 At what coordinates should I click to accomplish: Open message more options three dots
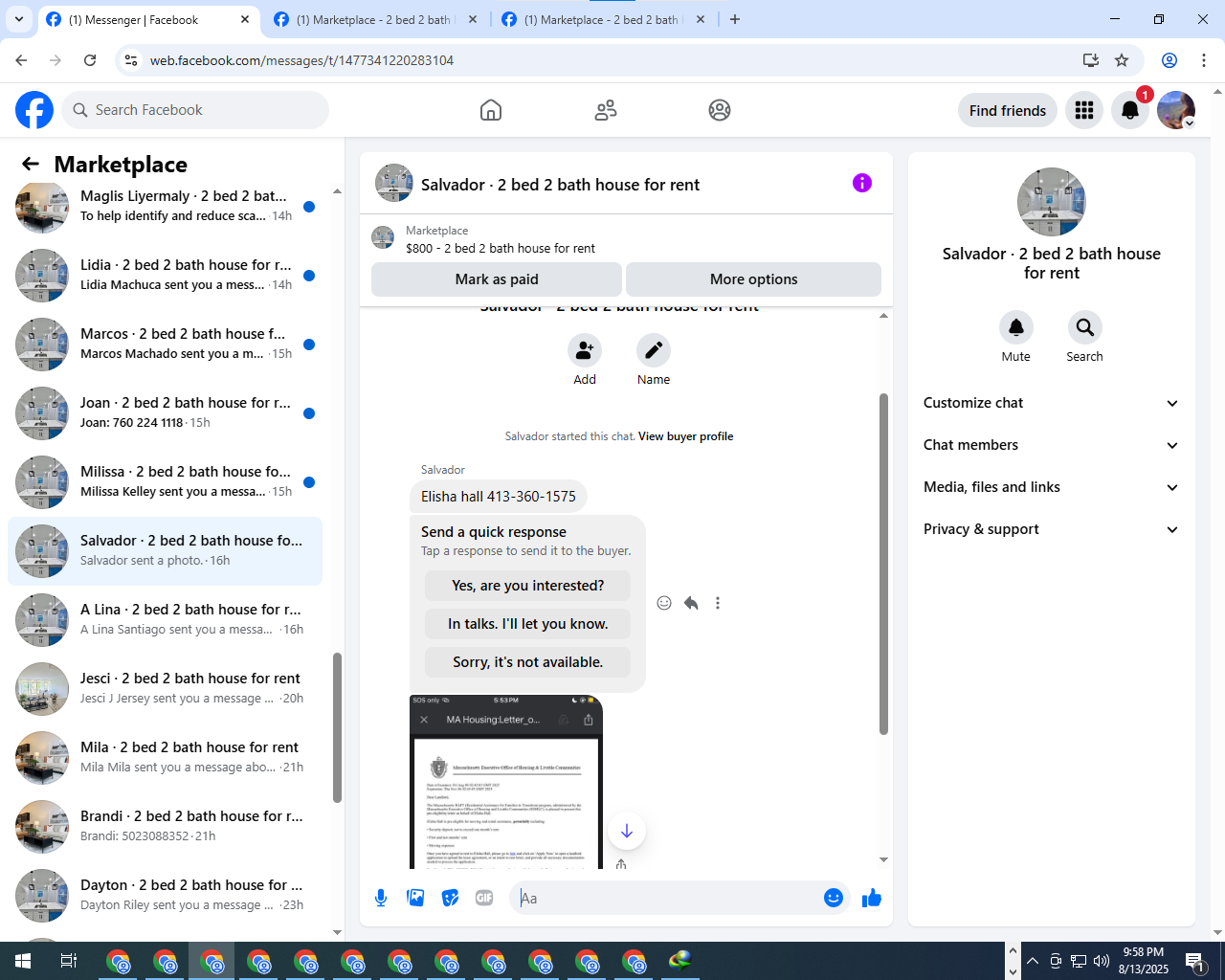click(x=718, y=603)
